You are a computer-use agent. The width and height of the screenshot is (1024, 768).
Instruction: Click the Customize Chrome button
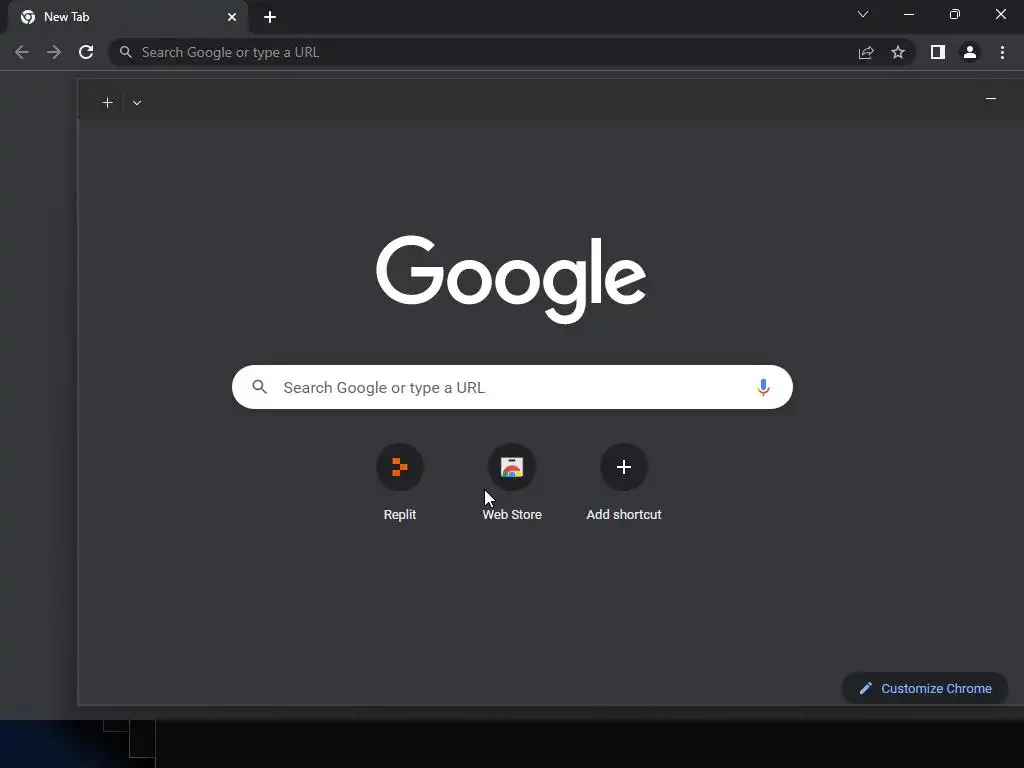click(x=925, y=688)
